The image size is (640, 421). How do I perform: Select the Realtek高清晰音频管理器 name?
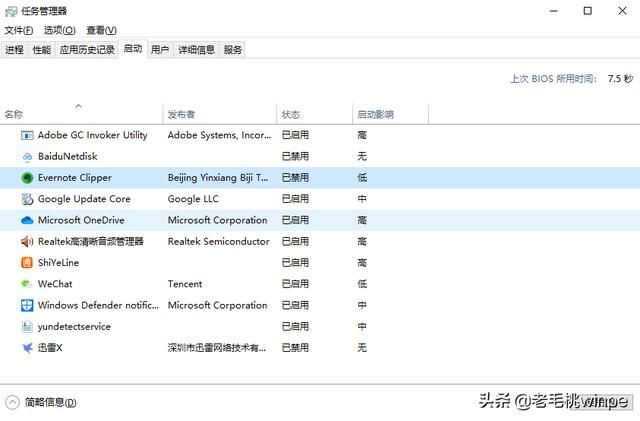(91, 241)
